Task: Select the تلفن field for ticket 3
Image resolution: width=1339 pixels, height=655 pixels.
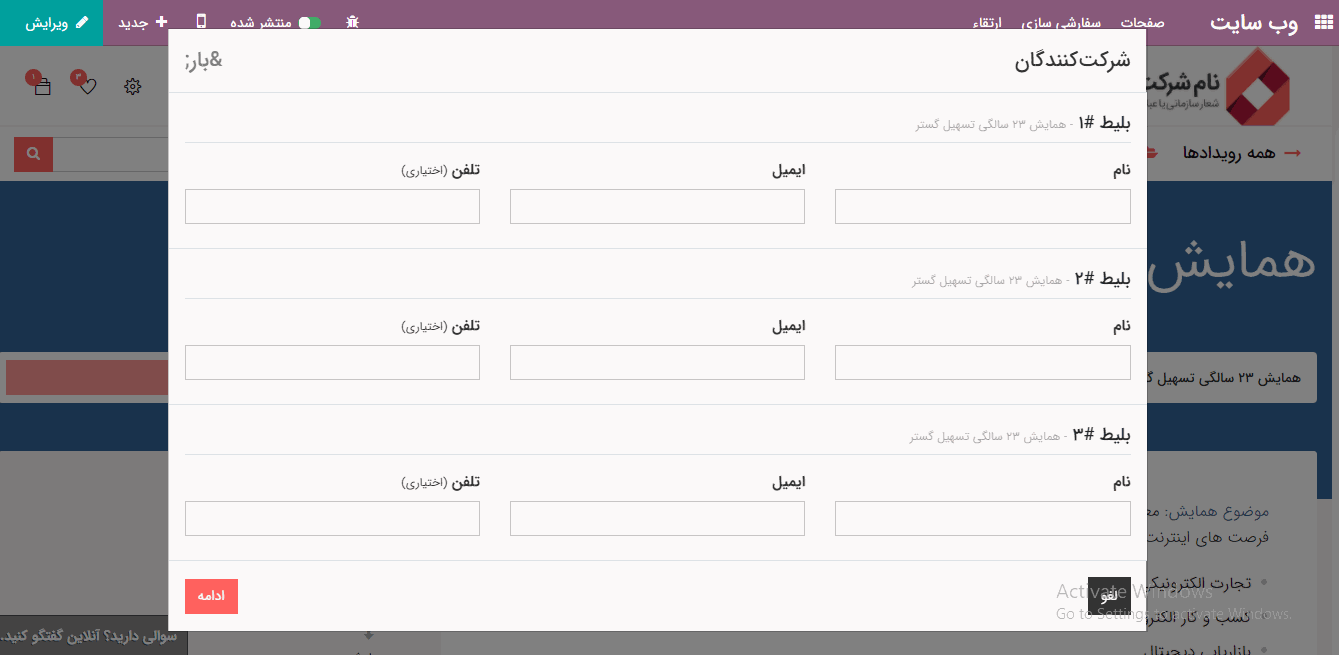Action: click(x=332, y=519)
